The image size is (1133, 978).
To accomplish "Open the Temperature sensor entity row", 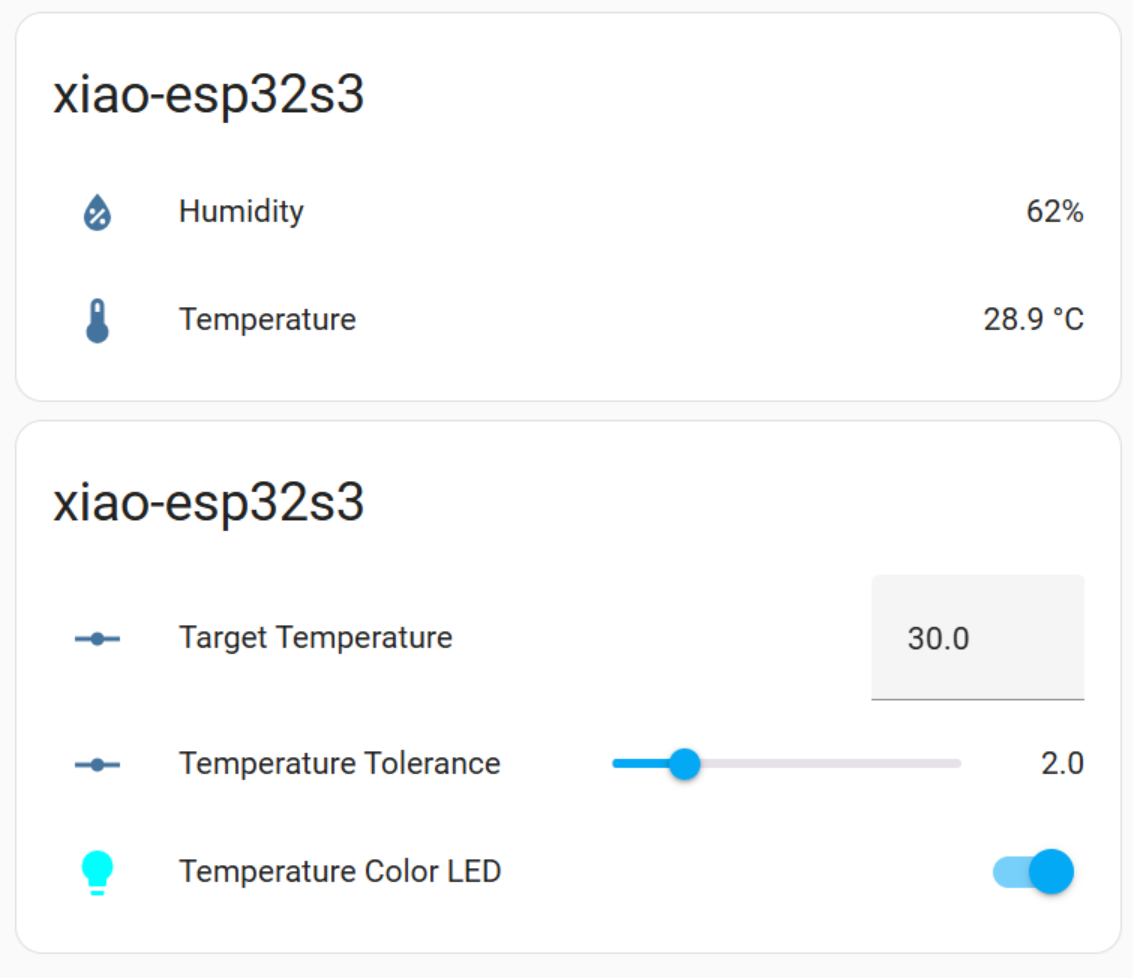I will coord(568,320).
